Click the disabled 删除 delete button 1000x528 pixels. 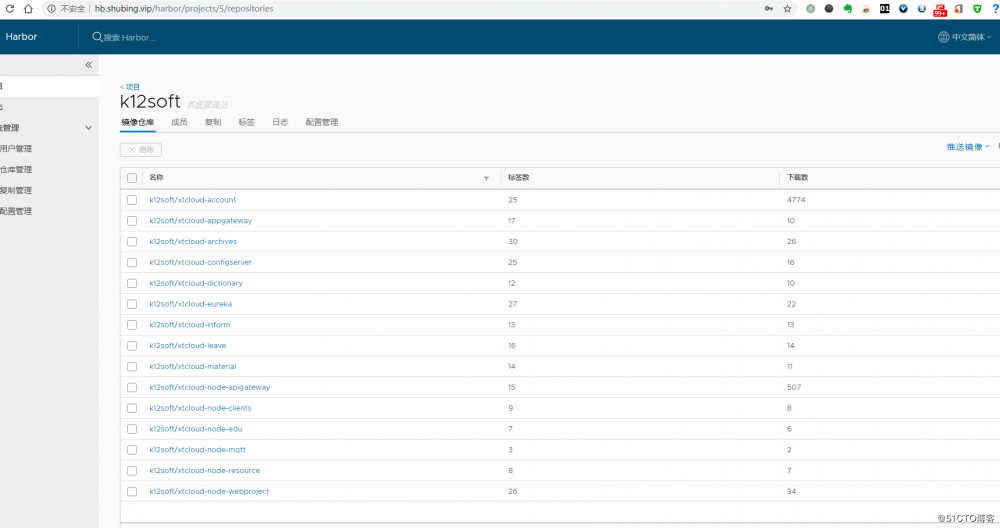(141, 150)
